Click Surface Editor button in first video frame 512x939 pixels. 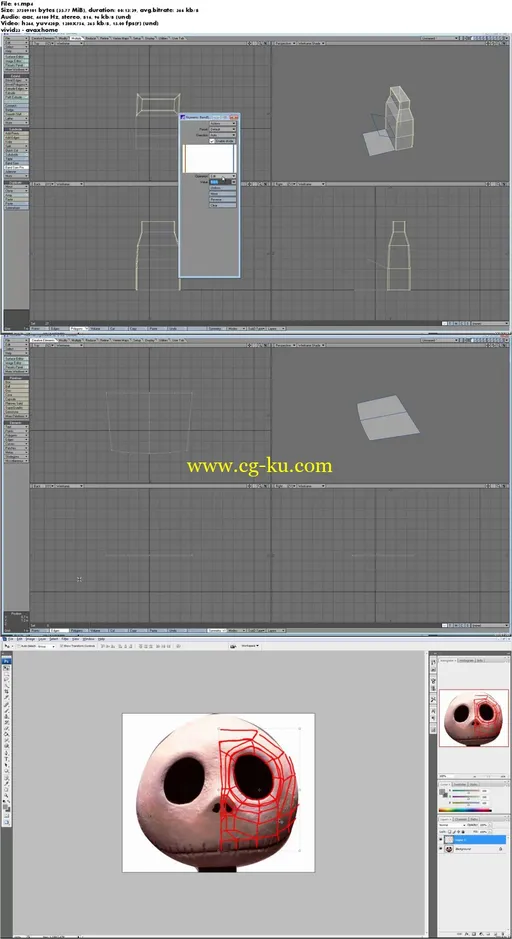pyautogui.click(x=16, y=57)
